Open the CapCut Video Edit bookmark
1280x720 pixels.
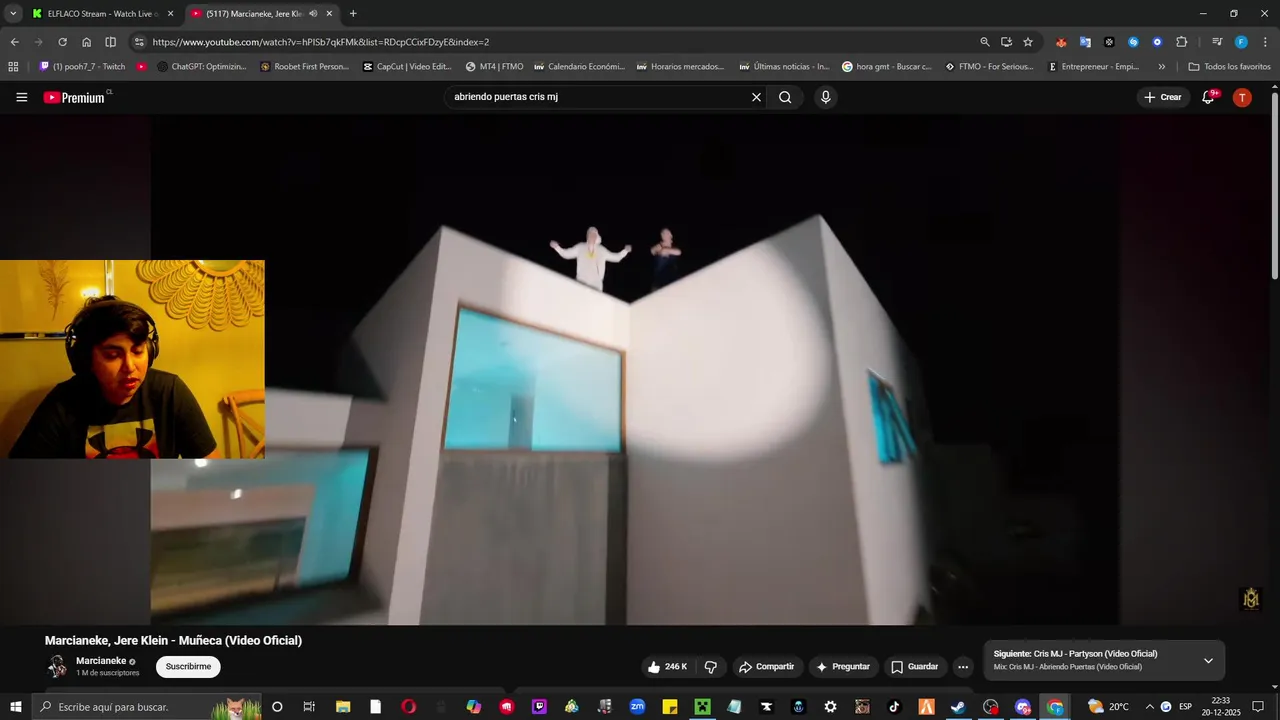click(x=407, y=67)
